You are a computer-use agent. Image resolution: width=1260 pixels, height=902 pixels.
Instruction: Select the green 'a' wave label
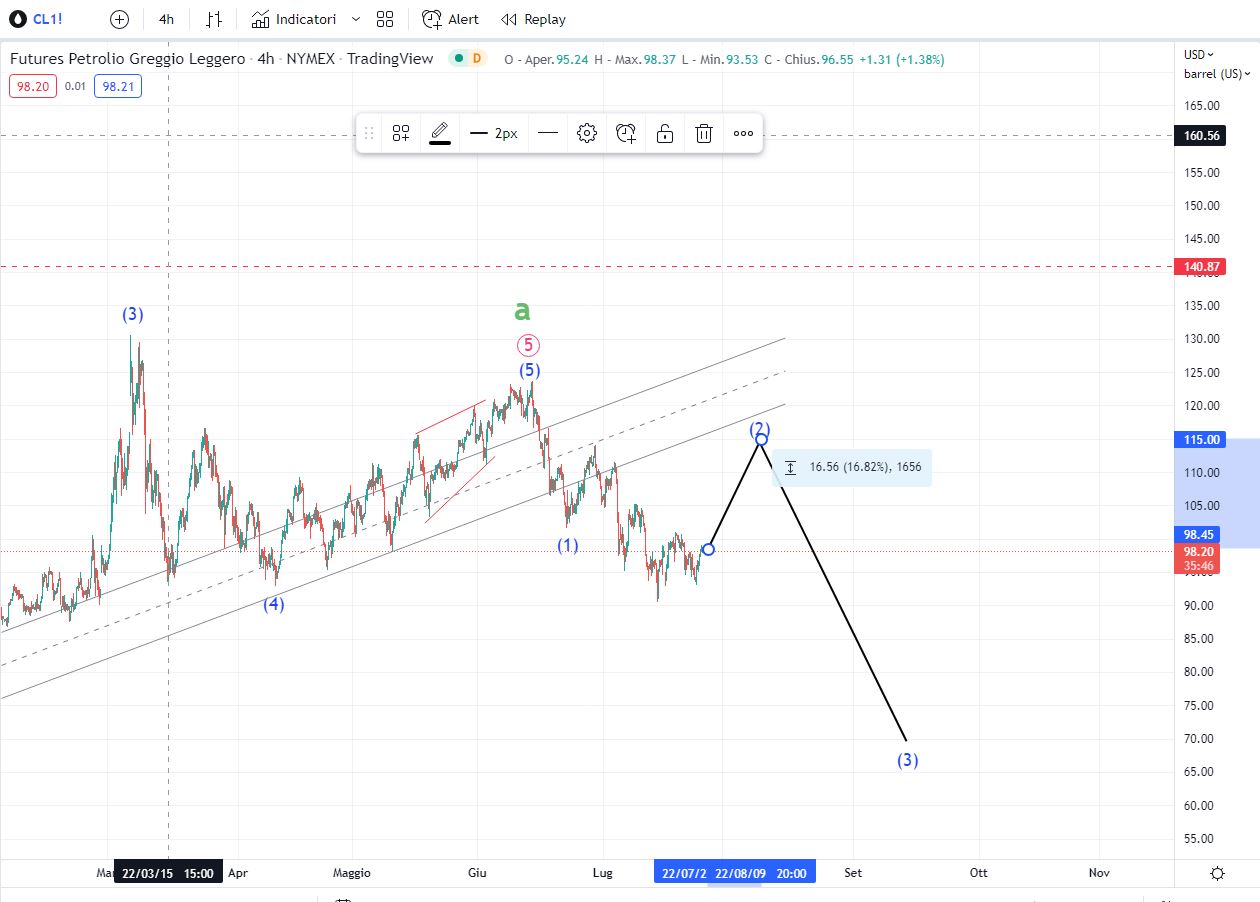[x=522, y=311]
